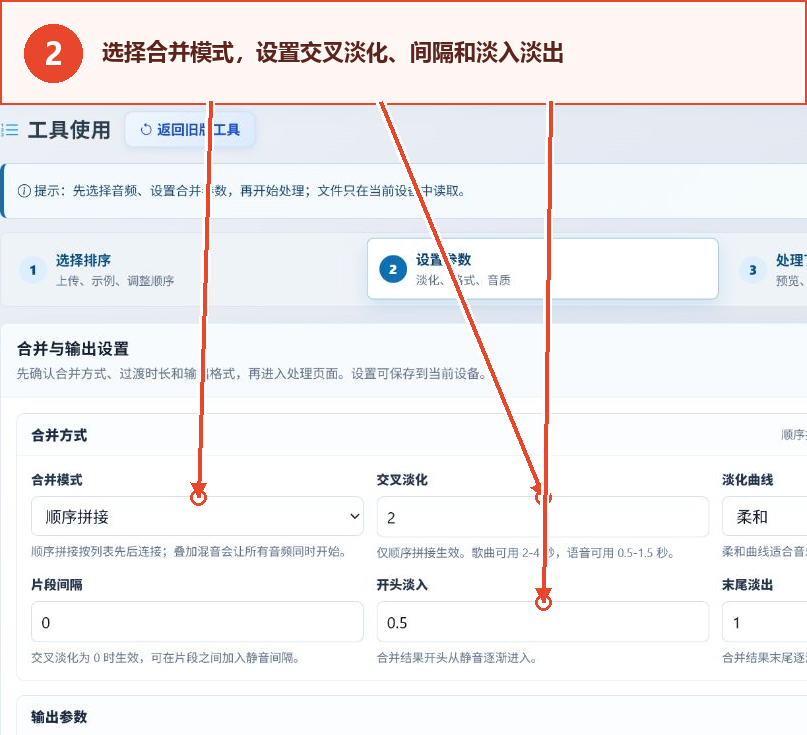This screenshot has width=807, height=735.
Task: Click the 交叉淡化 field label
Action: [x=402, y=480]
